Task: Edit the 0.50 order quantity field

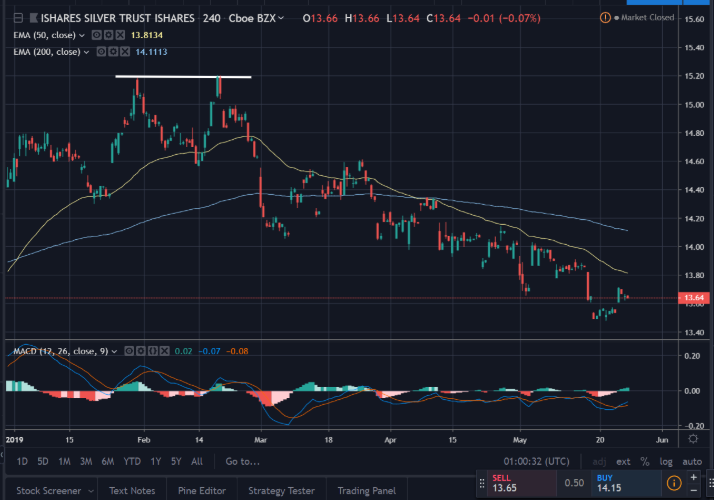Action: coord(574,483)
